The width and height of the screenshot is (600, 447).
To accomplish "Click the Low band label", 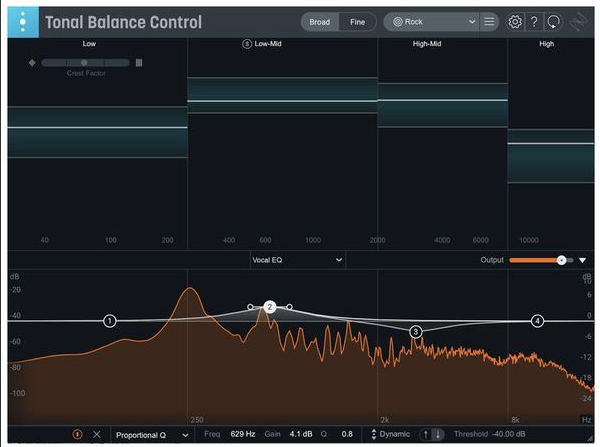I will click(89, 44).
